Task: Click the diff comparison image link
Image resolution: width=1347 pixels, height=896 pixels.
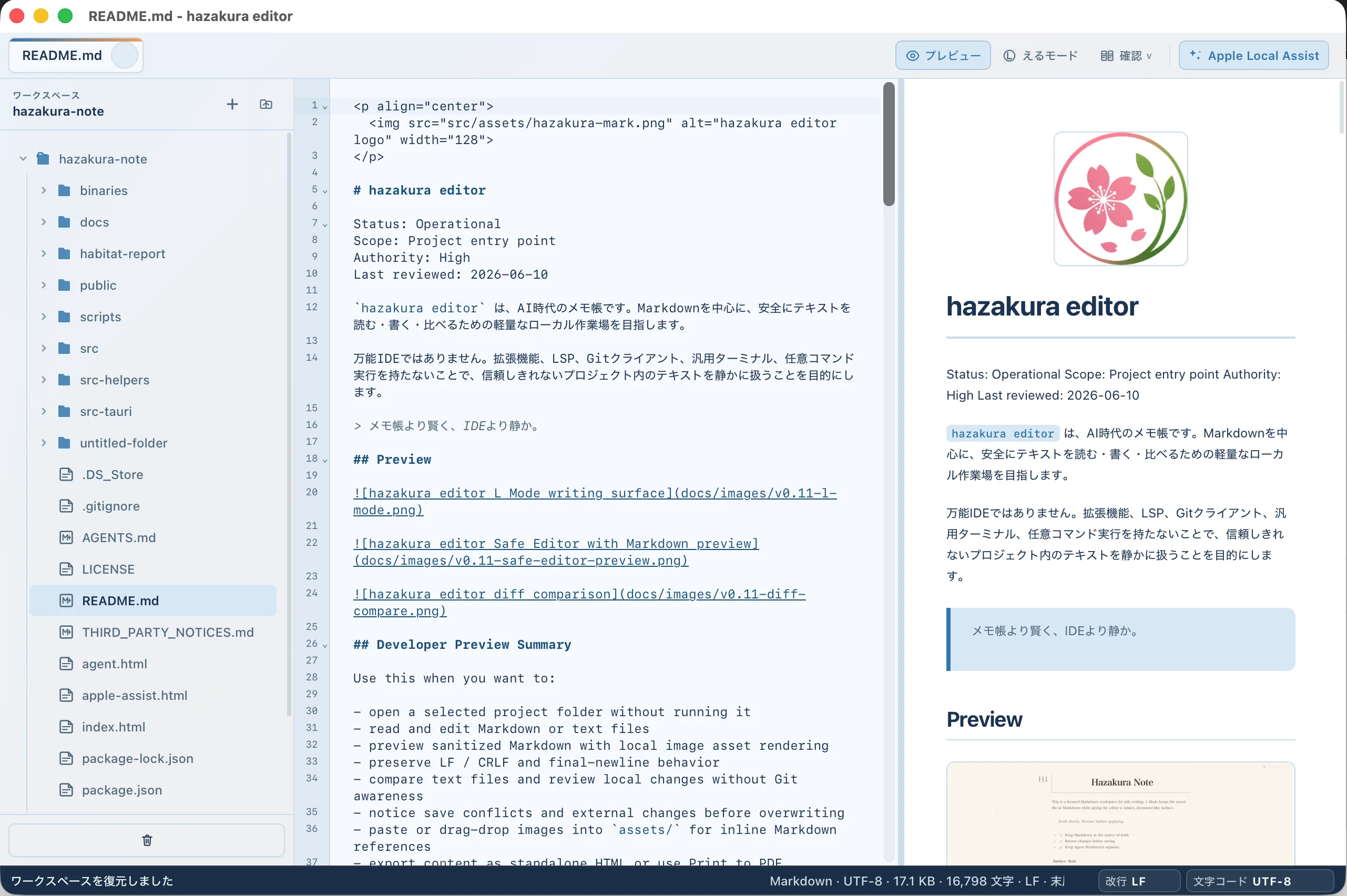Action: 579,602
